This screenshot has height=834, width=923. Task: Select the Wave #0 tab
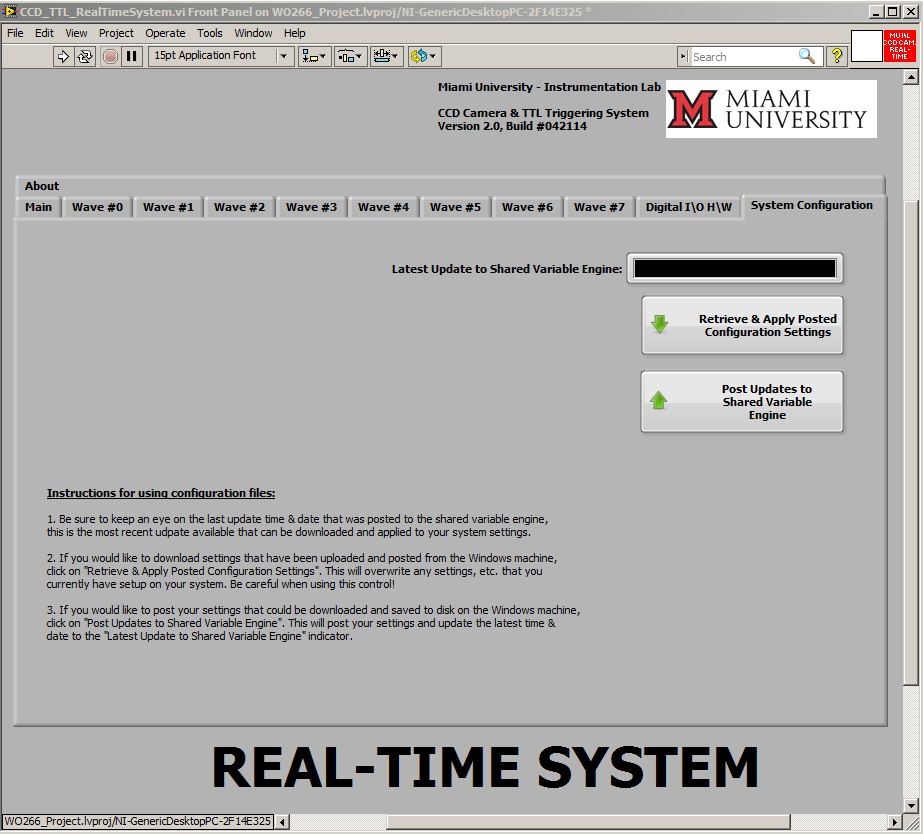click(98, 207)
